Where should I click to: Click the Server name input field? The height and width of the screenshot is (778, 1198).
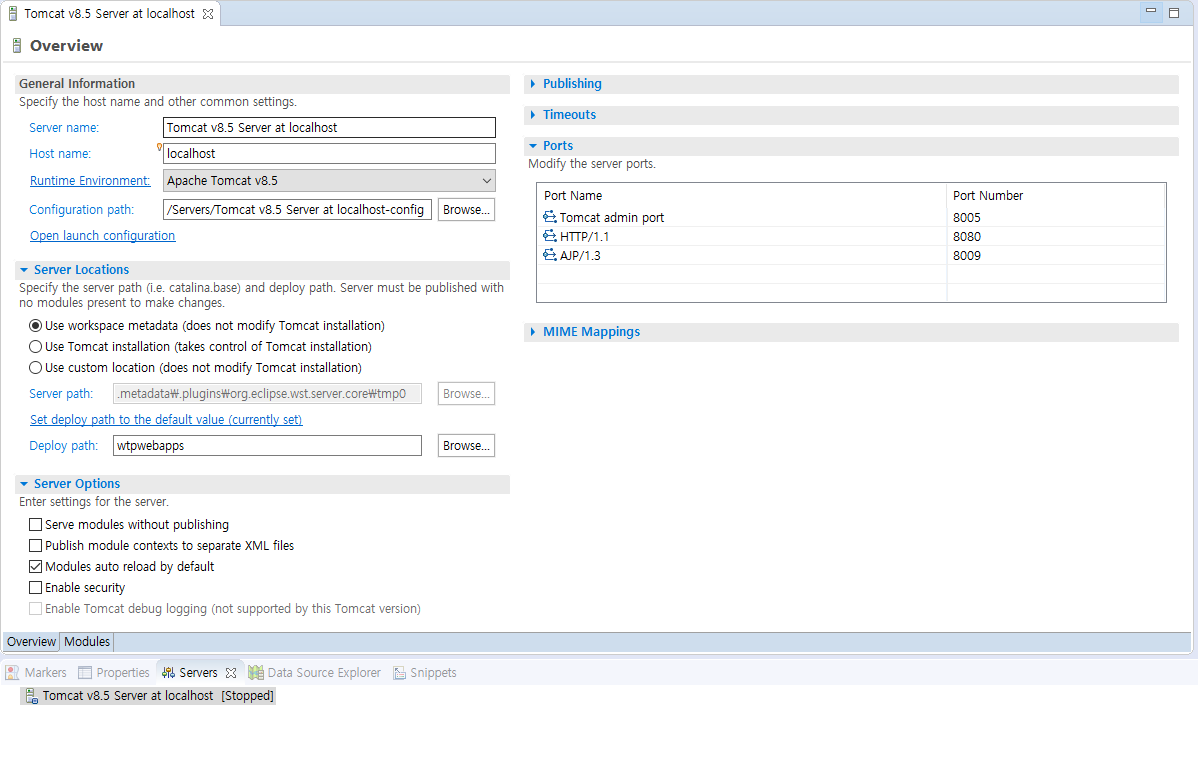(x=329, y=128)
